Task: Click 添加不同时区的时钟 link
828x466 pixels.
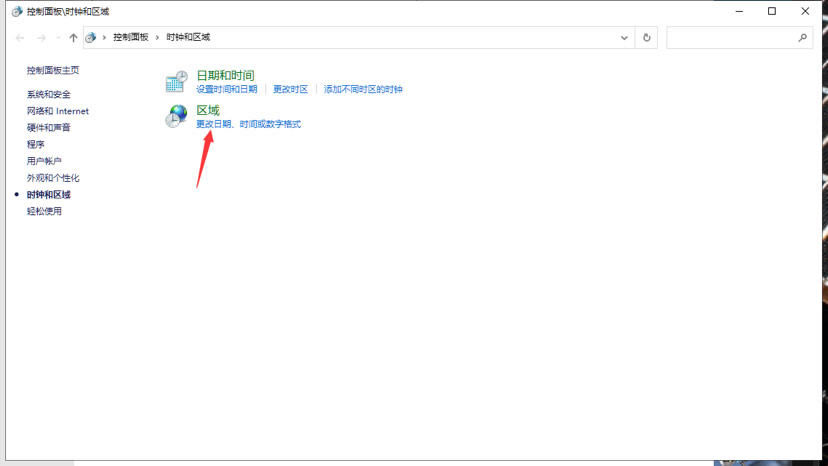Action: pyautogui.click(x=363, y=89)
